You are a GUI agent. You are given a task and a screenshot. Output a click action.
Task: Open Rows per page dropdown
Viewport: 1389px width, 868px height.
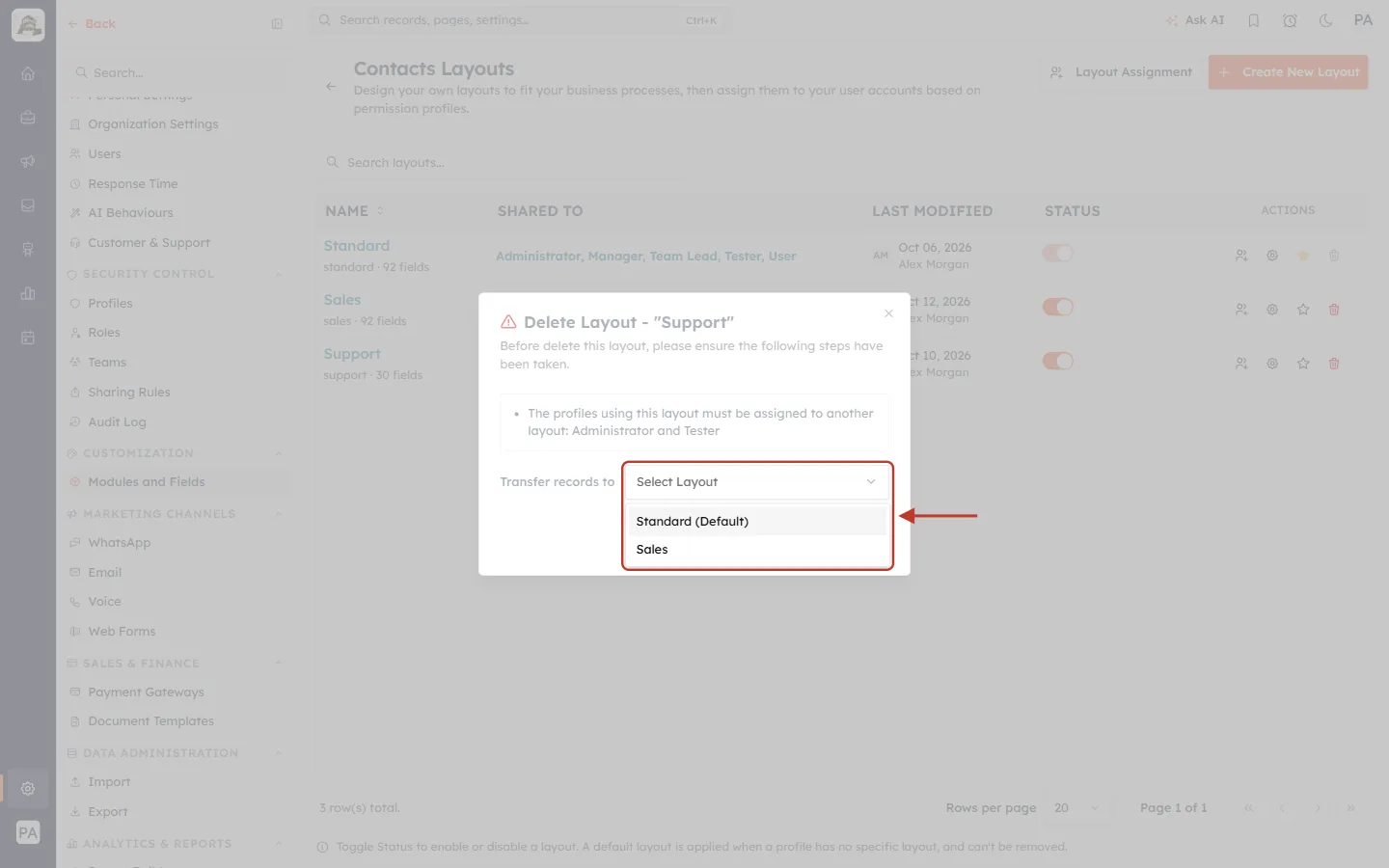tap(1076, 808)
